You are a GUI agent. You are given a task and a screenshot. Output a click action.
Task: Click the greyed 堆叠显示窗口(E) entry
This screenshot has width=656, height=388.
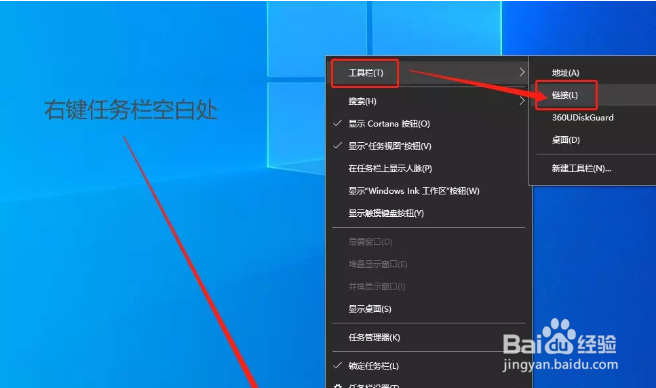[x=428, y=264]
